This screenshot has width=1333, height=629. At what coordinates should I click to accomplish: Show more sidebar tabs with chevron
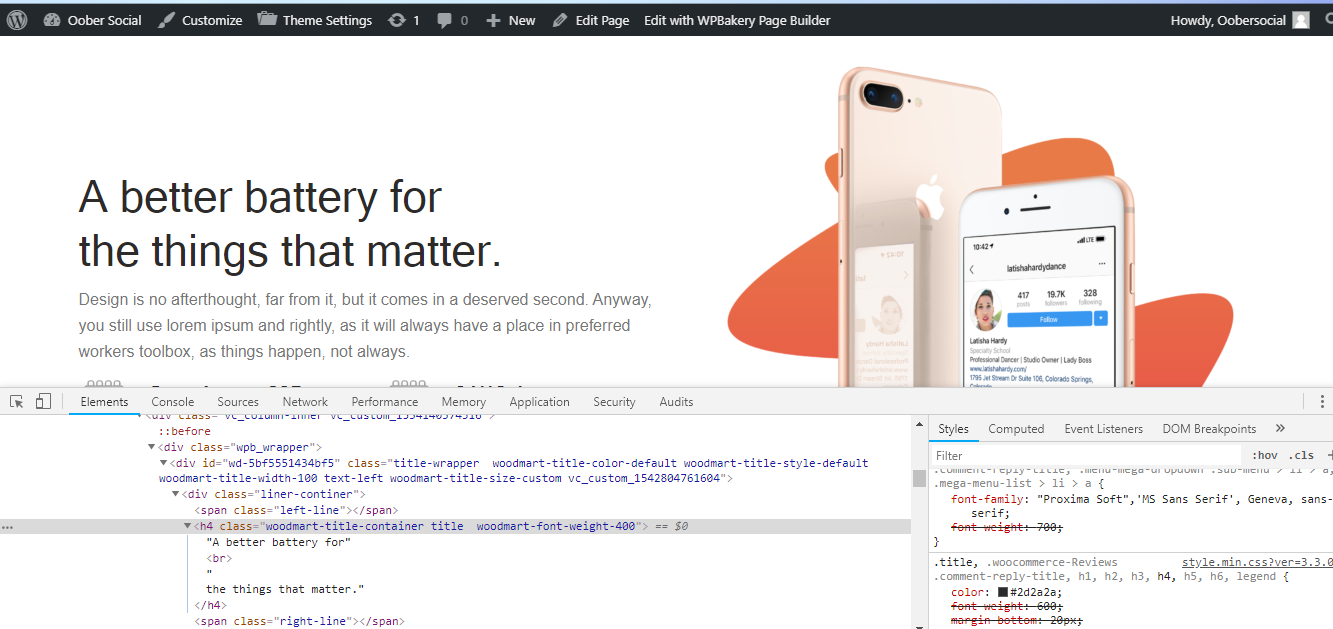coord(1280,429)
